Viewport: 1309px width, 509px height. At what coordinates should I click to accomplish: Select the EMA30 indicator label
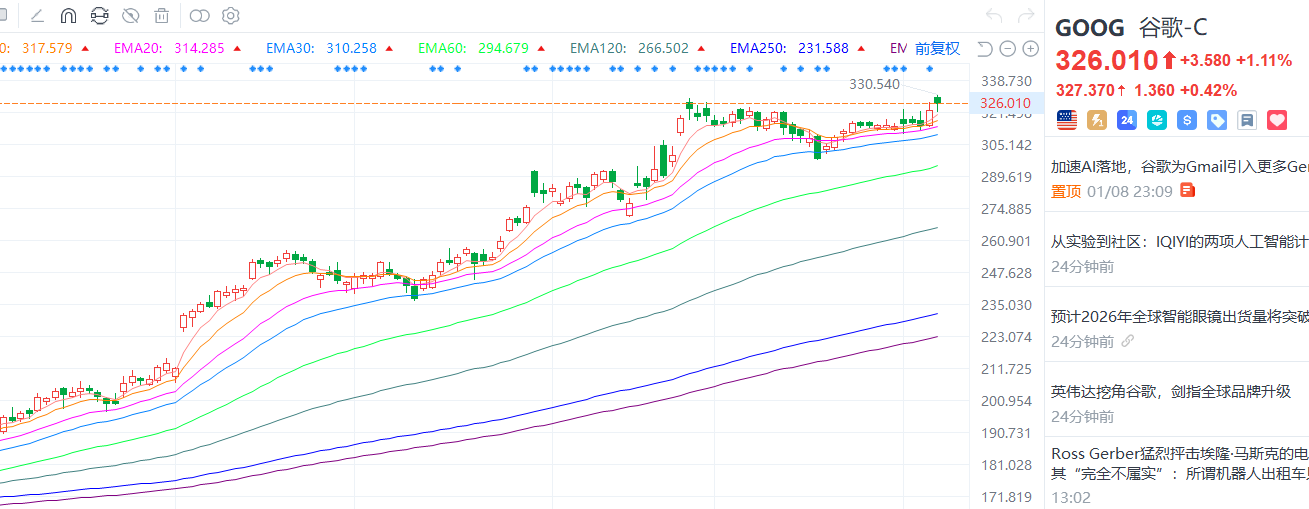(x=292, y=48)
